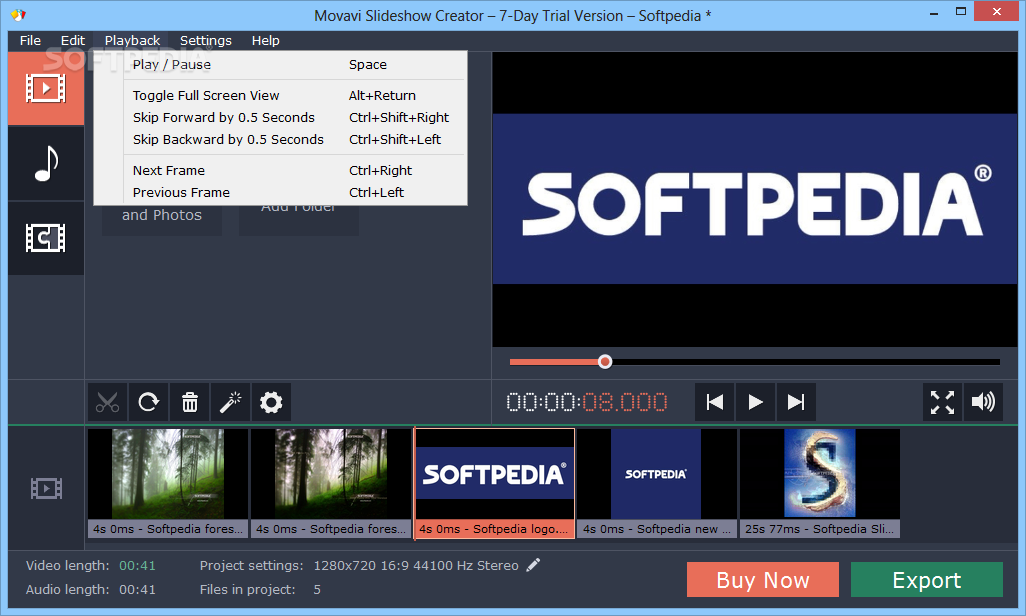Click the unplayed part of seek bar
The image size is (1026, 616).
[x=806, y=362]
